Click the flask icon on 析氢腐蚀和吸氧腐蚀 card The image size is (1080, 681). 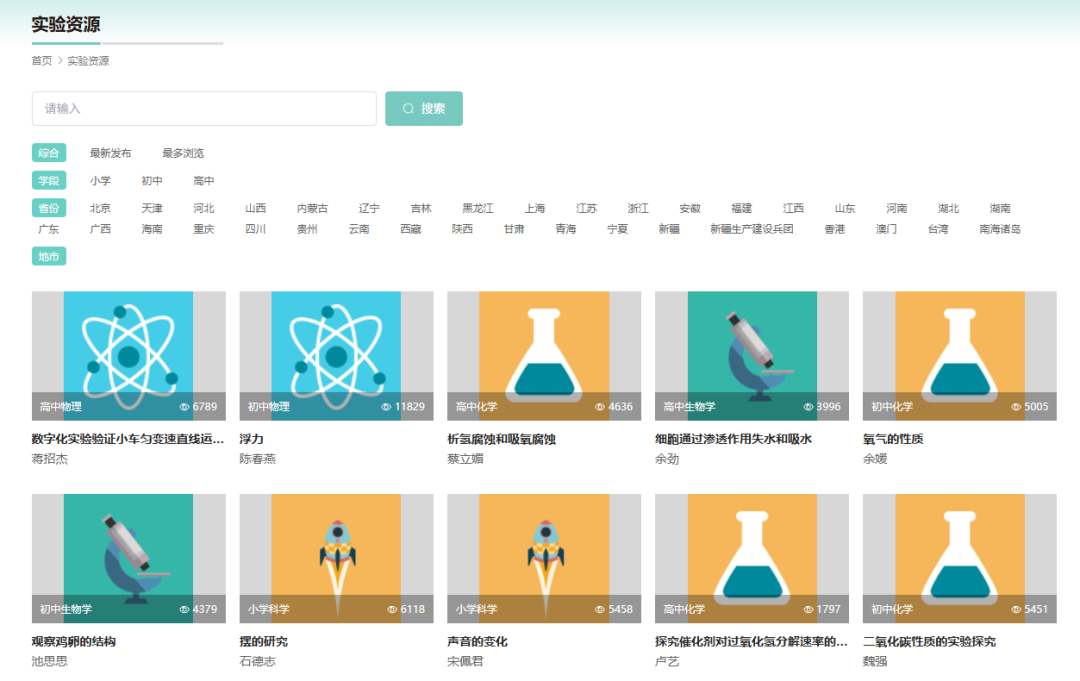point(544,352)
